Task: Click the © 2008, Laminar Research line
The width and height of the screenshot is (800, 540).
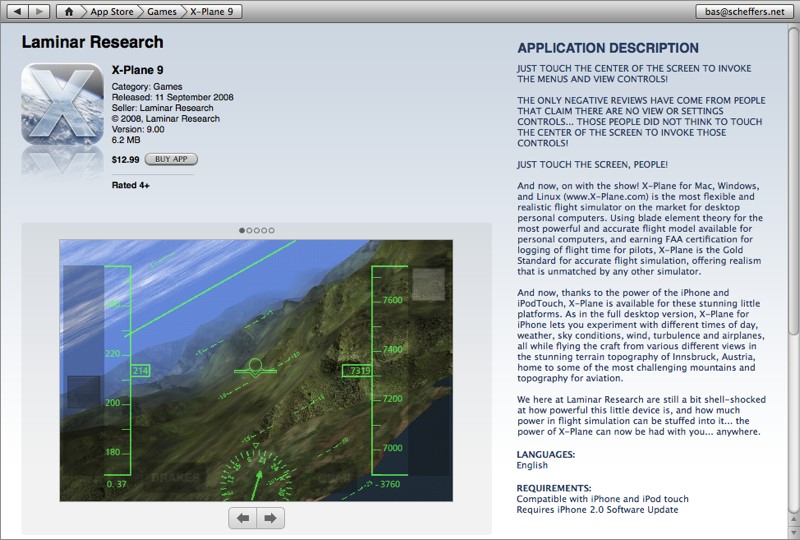Action: point(166,118)
